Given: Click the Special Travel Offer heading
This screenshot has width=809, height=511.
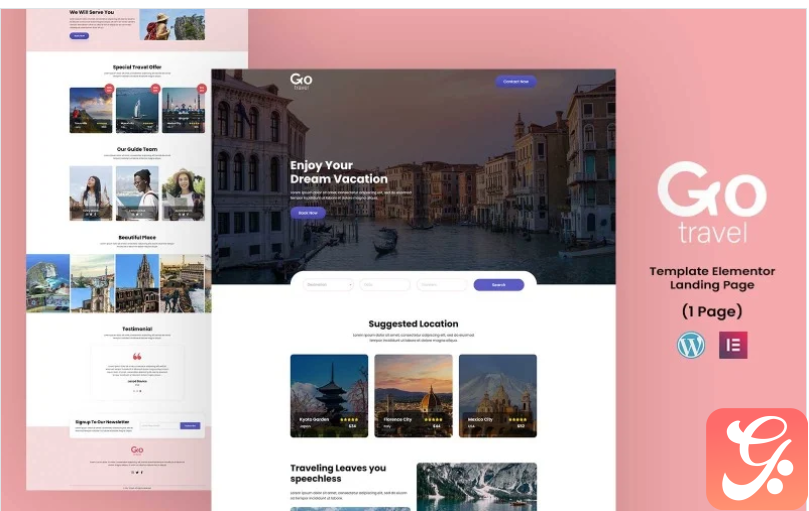Looking at the screenshot, I should tap(137, 67).
